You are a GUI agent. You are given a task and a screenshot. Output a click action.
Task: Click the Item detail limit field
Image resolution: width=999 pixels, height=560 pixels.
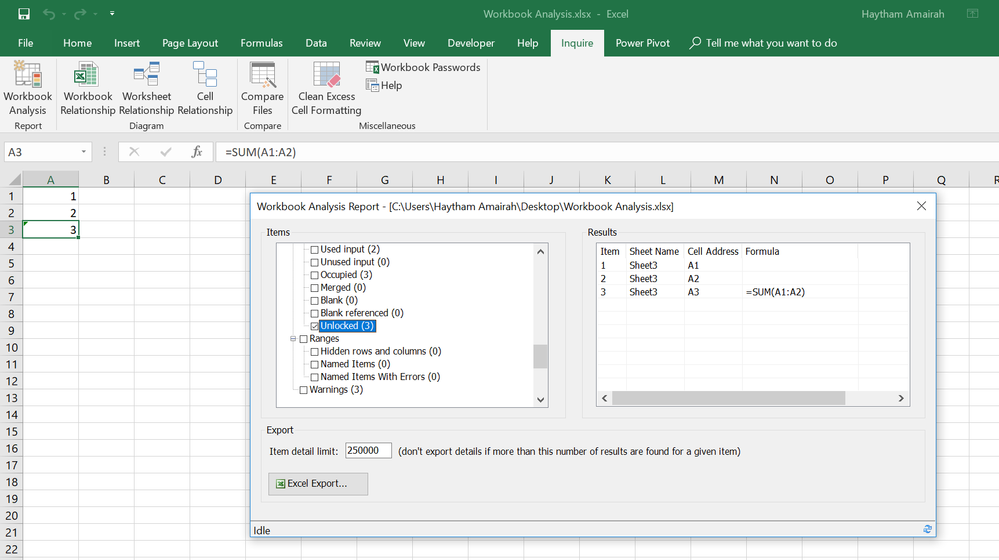click(x=368, y=450)
